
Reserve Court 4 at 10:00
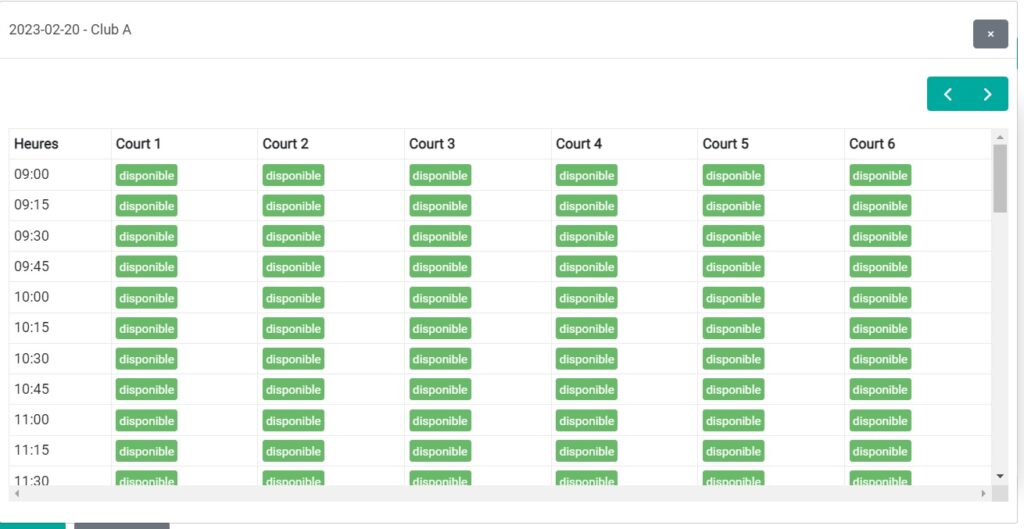pos(586,298)
